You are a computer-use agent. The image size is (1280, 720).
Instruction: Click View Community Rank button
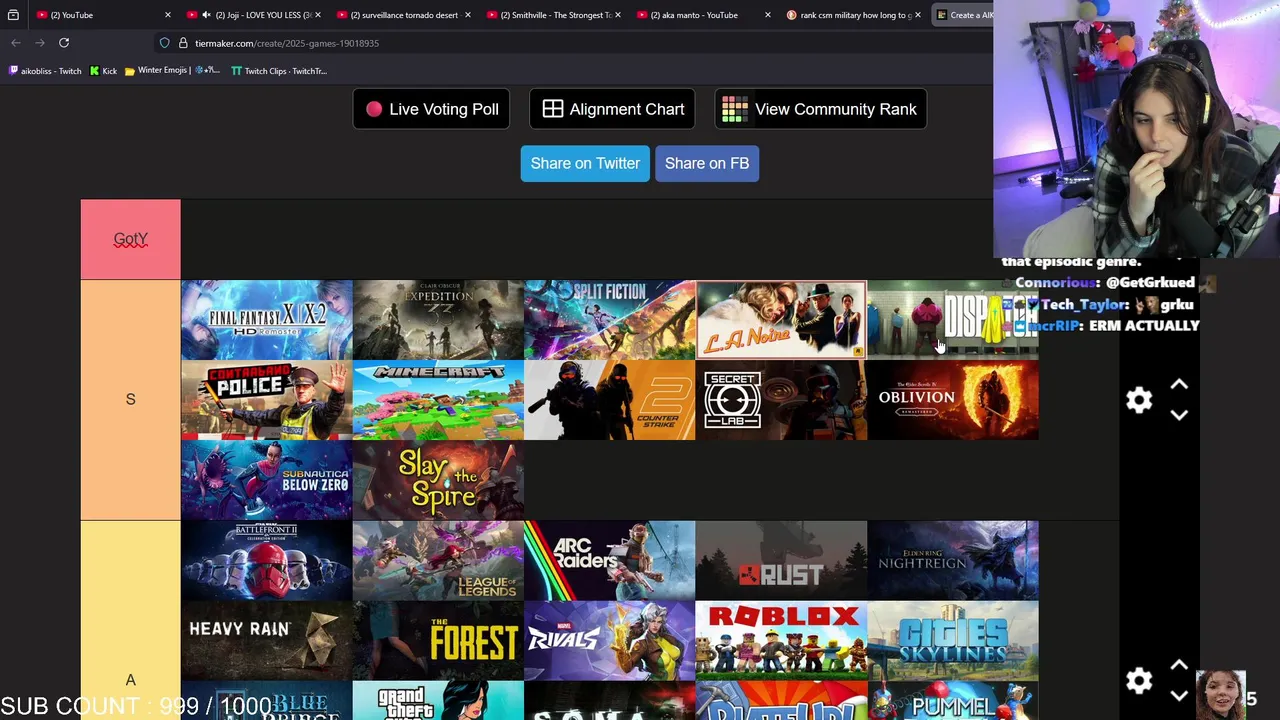click(x=821, y=109)
